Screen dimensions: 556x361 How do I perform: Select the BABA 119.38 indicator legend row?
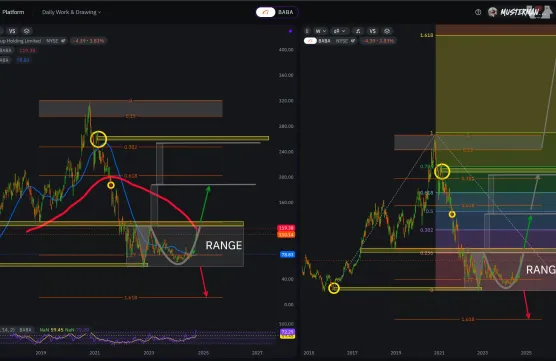[18, 50]
